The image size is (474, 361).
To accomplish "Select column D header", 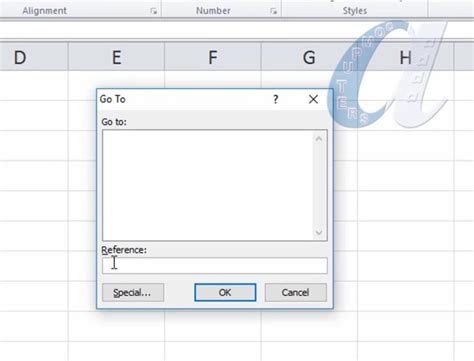I will coord(33,57).
